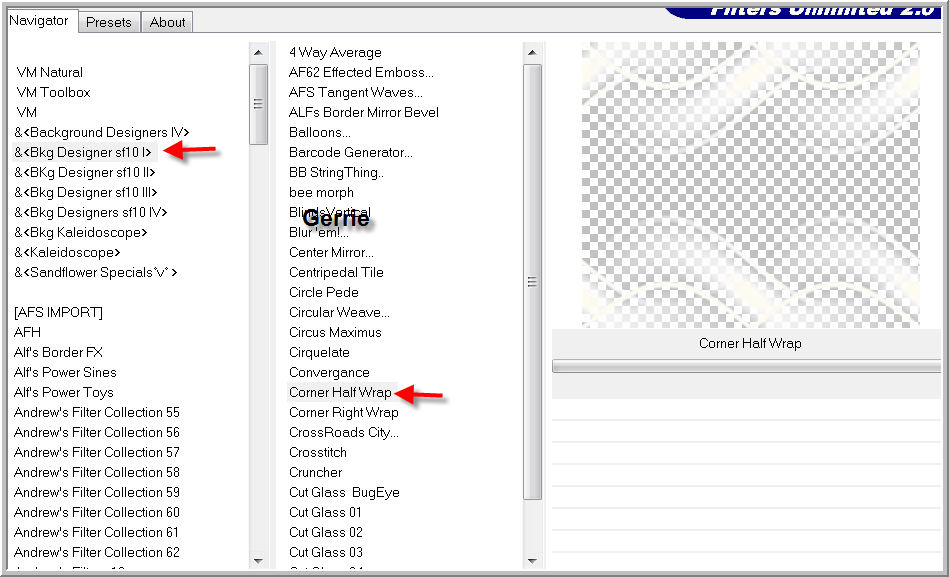Choose the Cruncher filter
This screenshot has height=577, width=949.
[315, 472]
